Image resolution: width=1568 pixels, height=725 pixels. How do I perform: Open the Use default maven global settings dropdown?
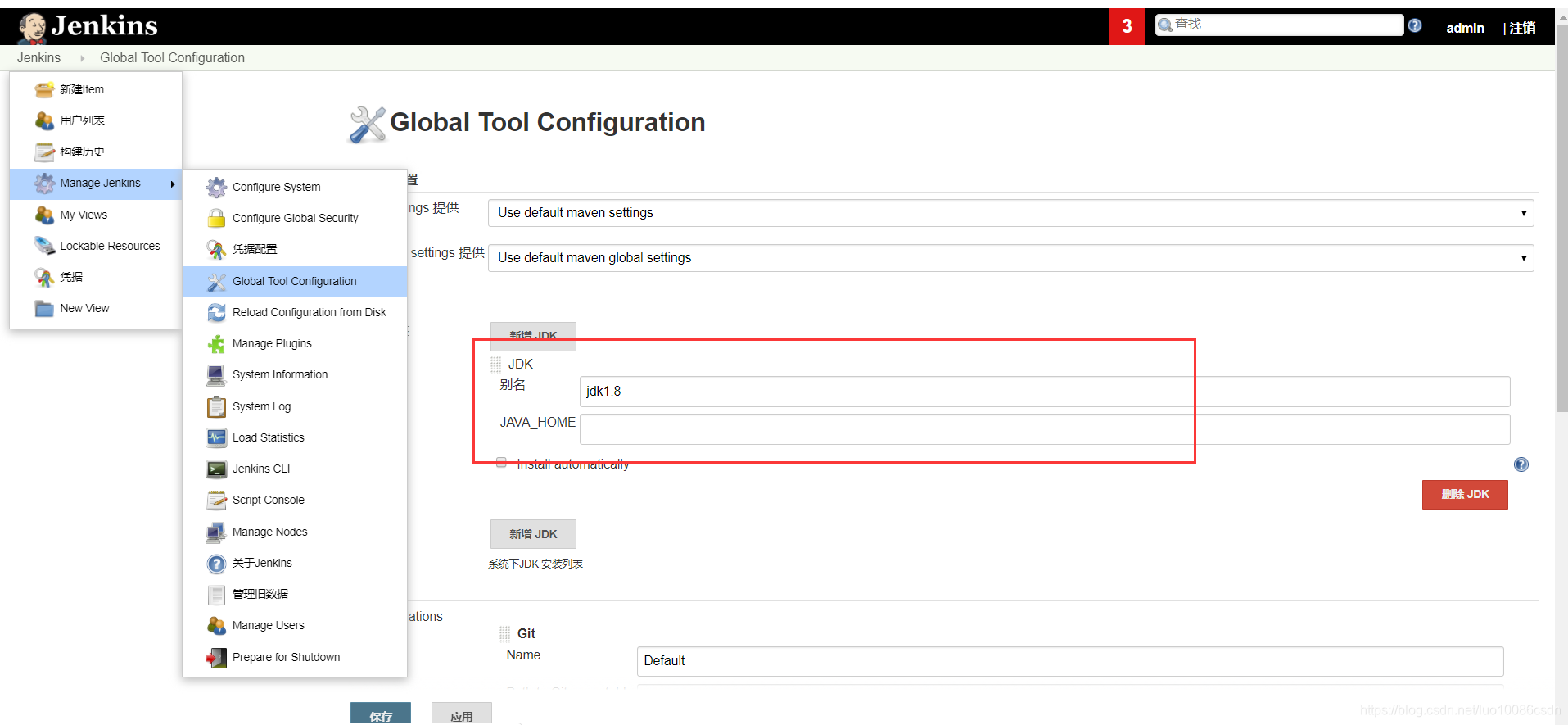pos(1010,258)
